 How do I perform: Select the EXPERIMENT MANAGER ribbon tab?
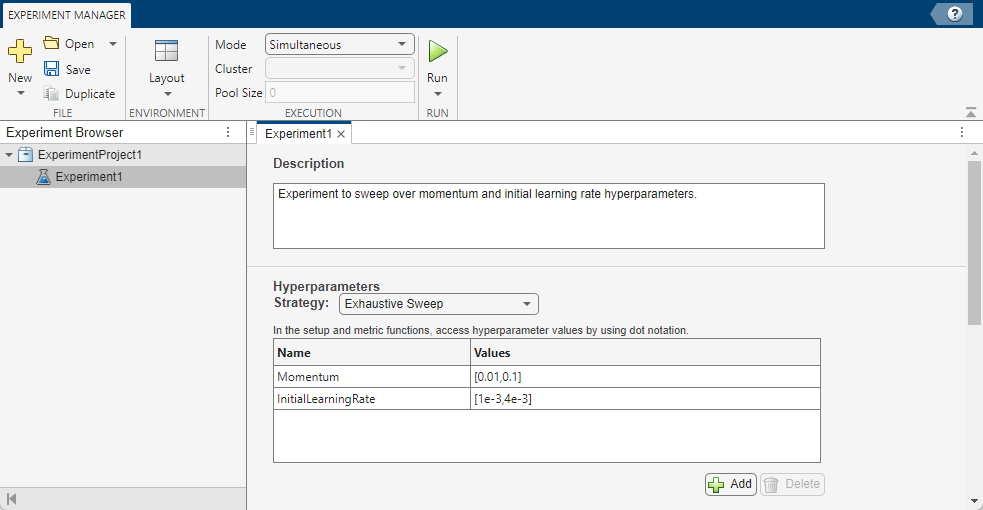point(66,15)
